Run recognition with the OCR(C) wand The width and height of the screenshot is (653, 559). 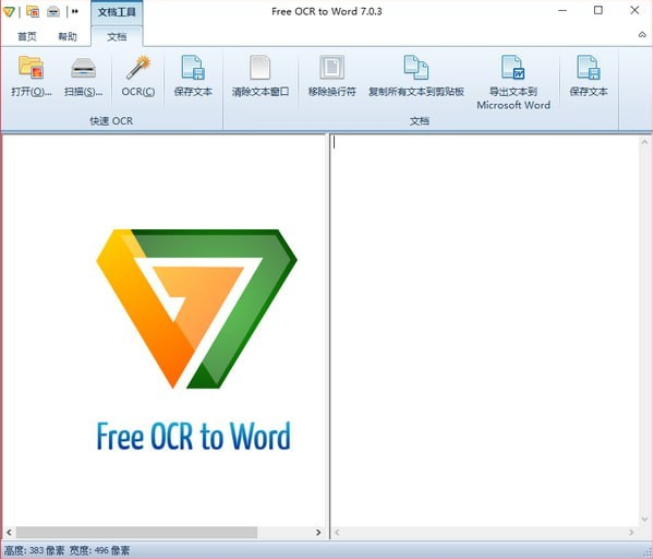[x=138, y=77]
